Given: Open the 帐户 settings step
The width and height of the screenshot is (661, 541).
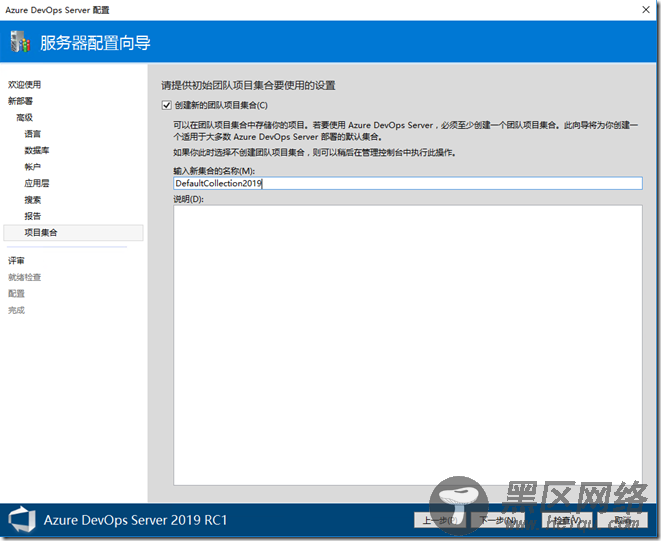Looking at the screenshot, I should coord(32,167).
